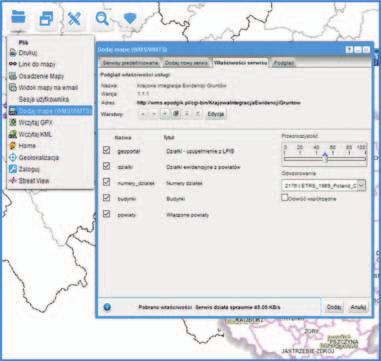This screenshot has width=381, height=361.
Task: Click the blue info icon in status bar
Action: [x=107, y=307]
